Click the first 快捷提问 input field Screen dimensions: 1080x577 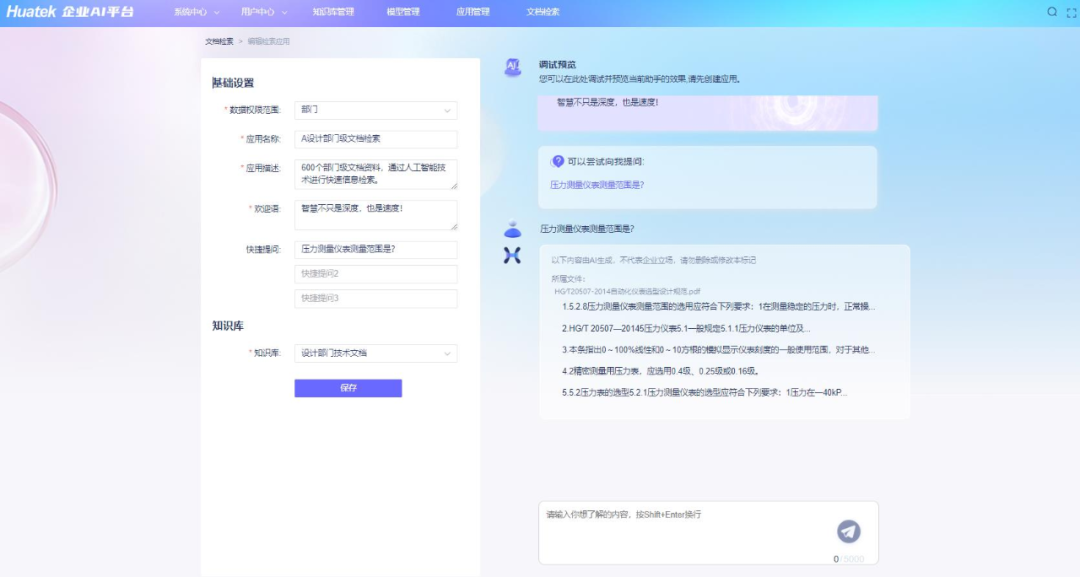pos(375,249)
